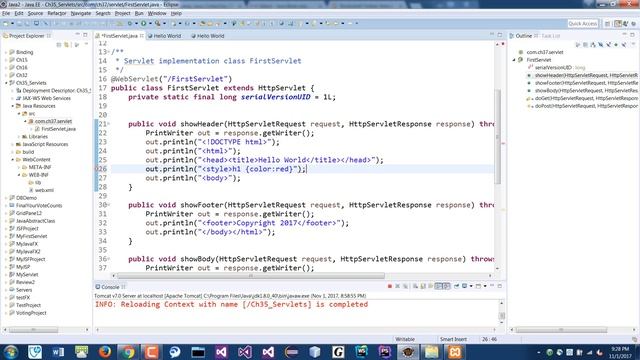Open PhpStorm from taskbar
The image size is (640, 360).
[384, 352]
